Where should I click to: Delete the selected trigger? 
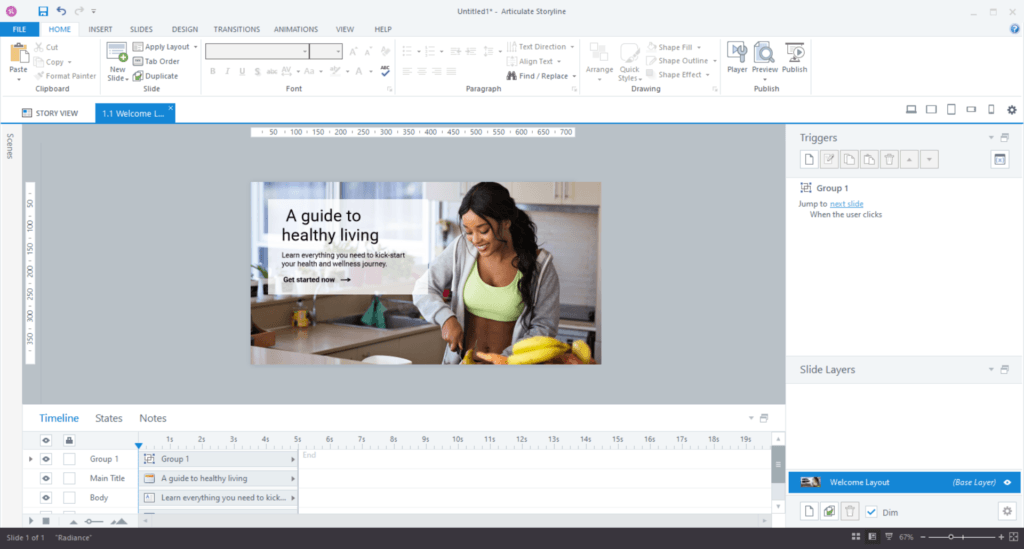point(890,160)
